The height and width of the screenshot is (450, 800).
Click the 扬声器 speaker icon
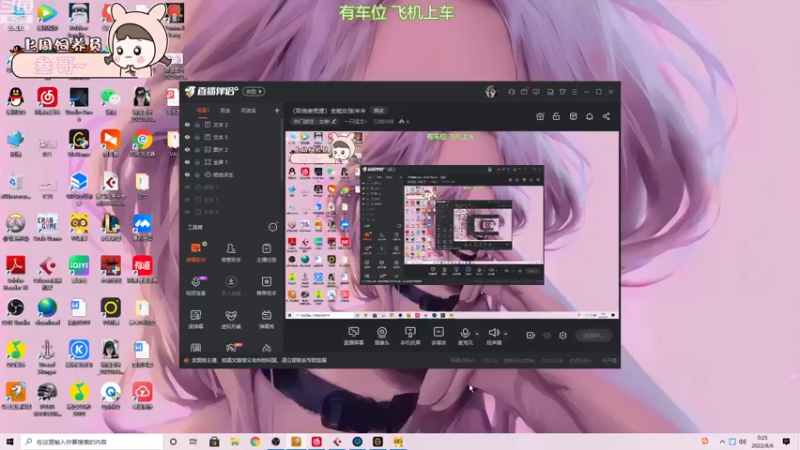pos(493,333)
